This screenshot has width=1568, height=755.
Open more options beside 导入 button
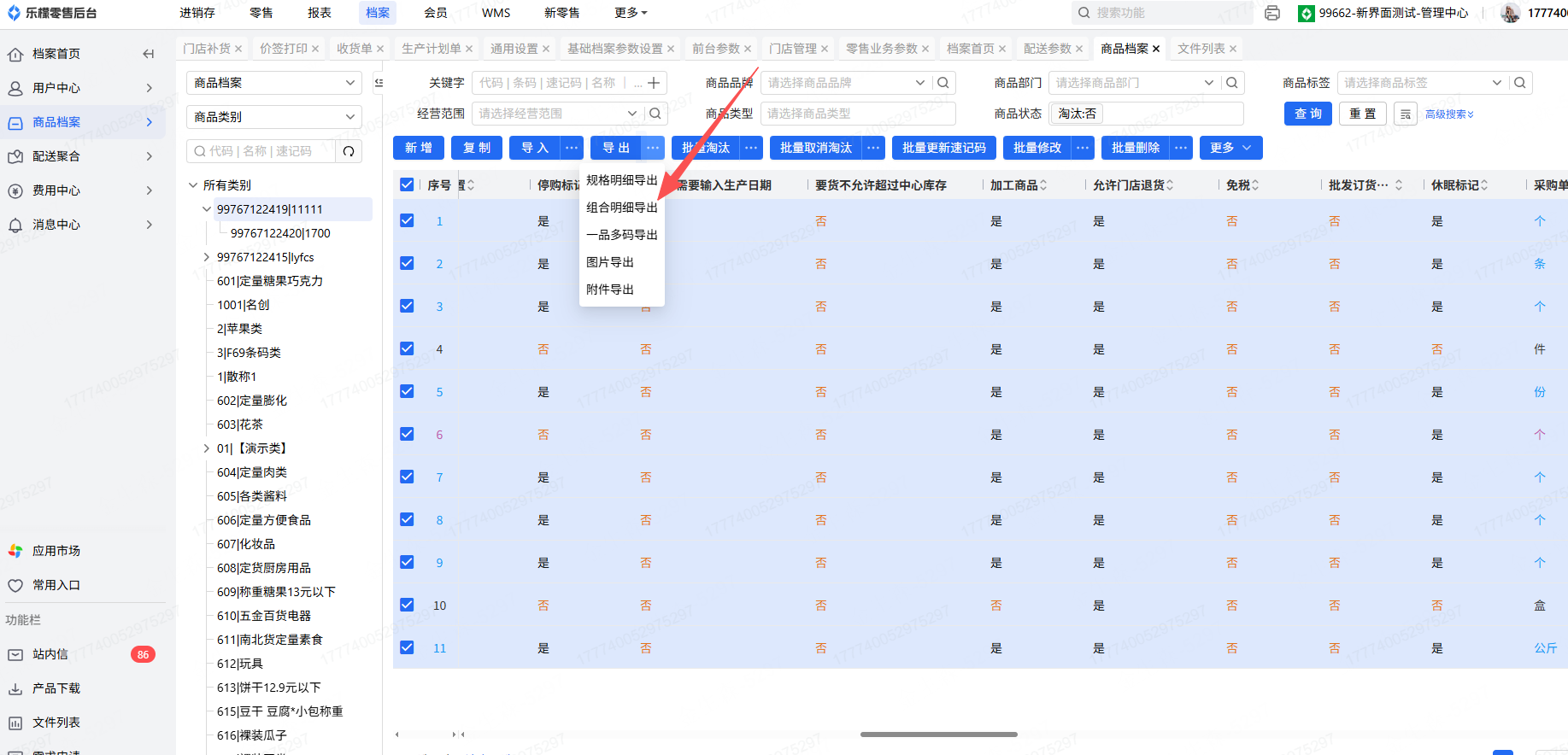pos(572,148)
